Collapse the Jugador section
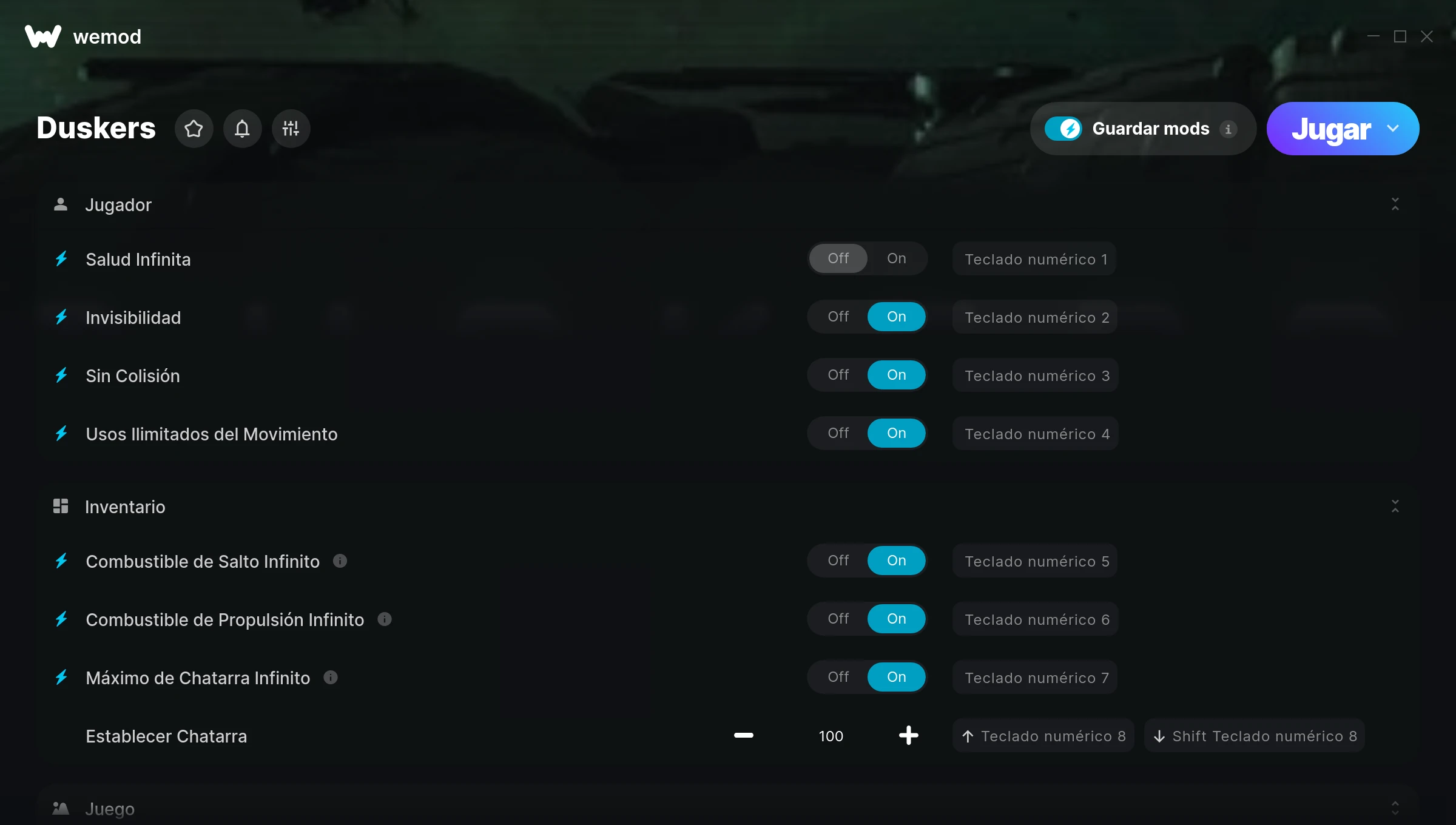This screenshot has height=825, width=1456. [1395, 204]
